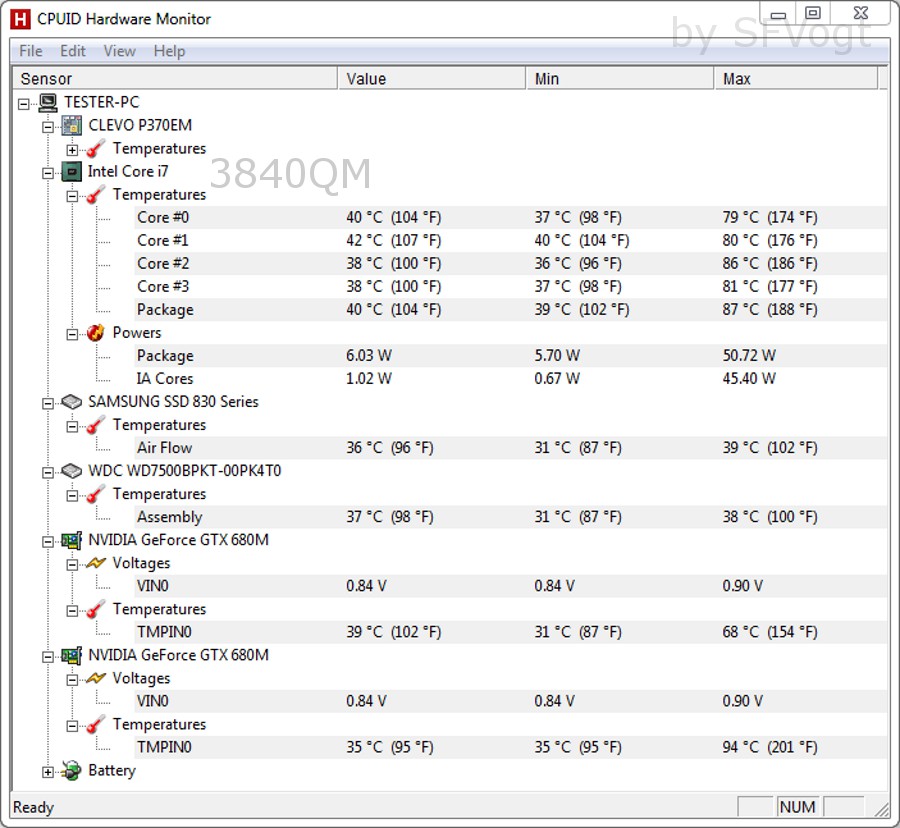Click the Min column header
The height and width of the screenshot is (828, 900).
tap(620, 79)
